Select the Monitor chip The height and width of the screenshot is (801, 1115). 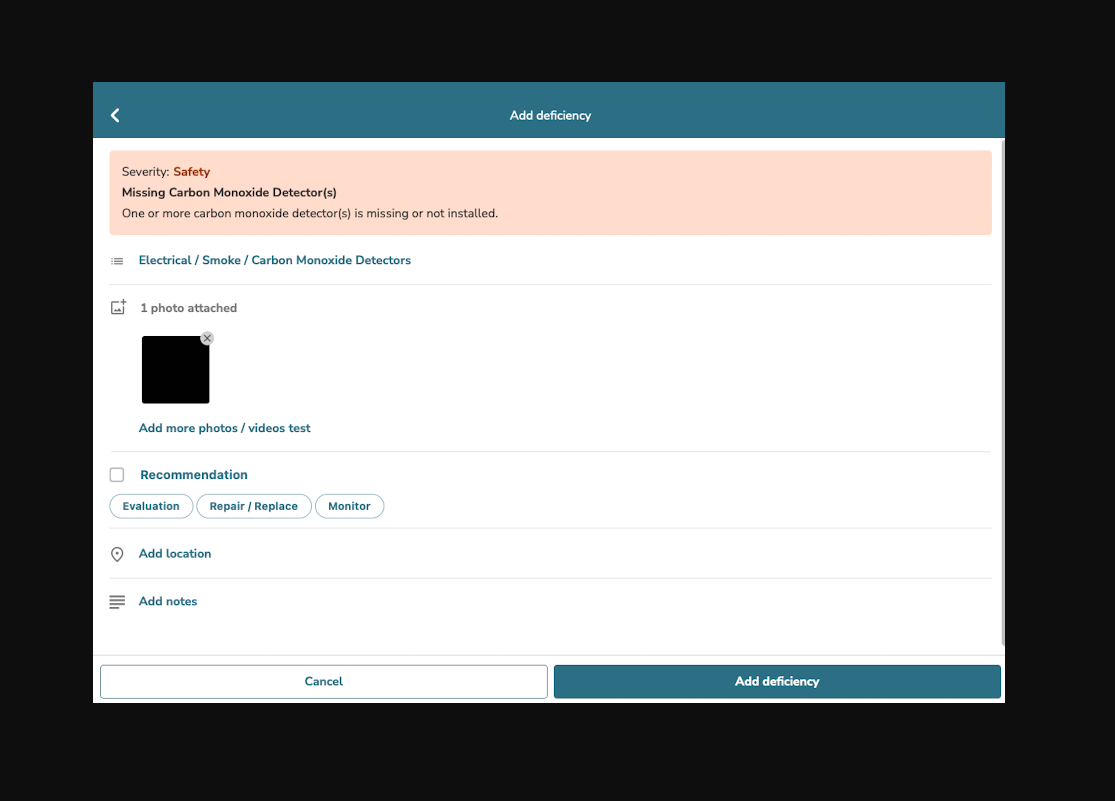click(349, 506)
